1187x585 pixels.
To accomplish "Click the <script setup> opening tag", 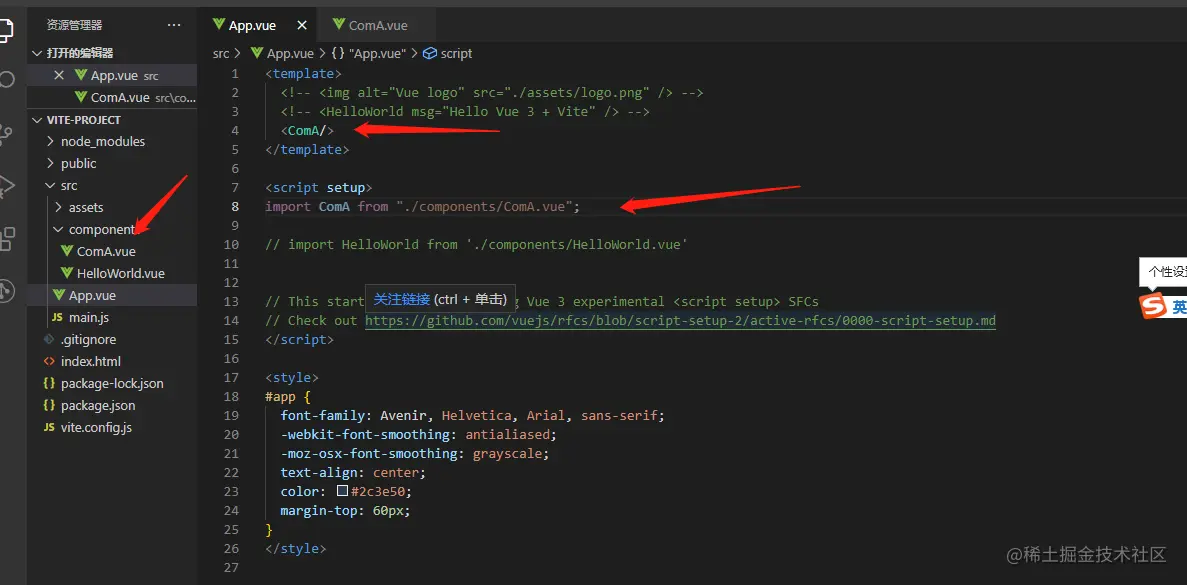I will pyautogui.click(x=319, y=188).
